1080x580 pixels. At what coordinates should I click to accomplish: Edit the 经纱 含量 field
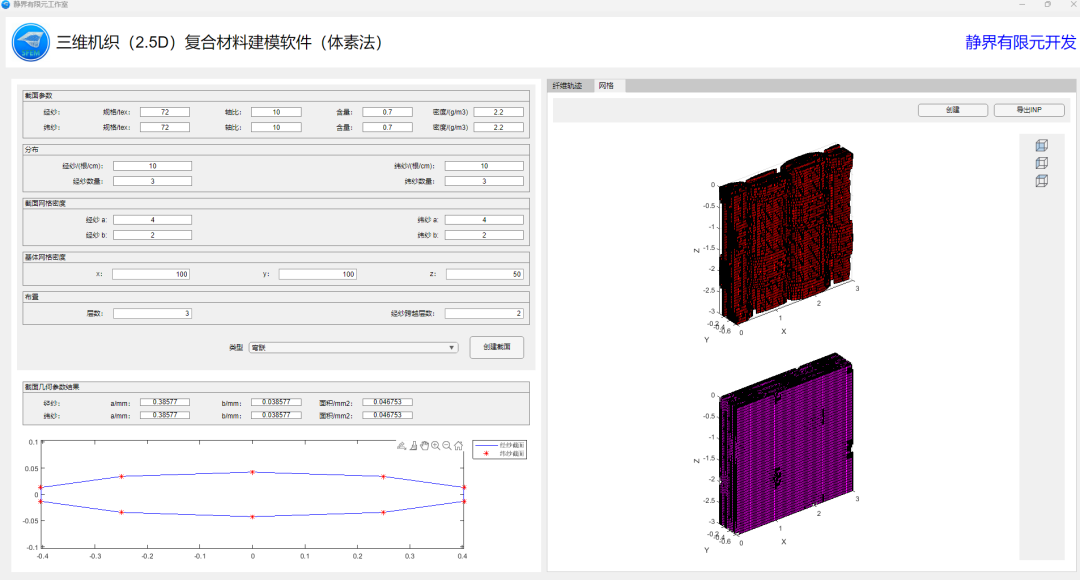pyautogui.click(x=388, y=112)
